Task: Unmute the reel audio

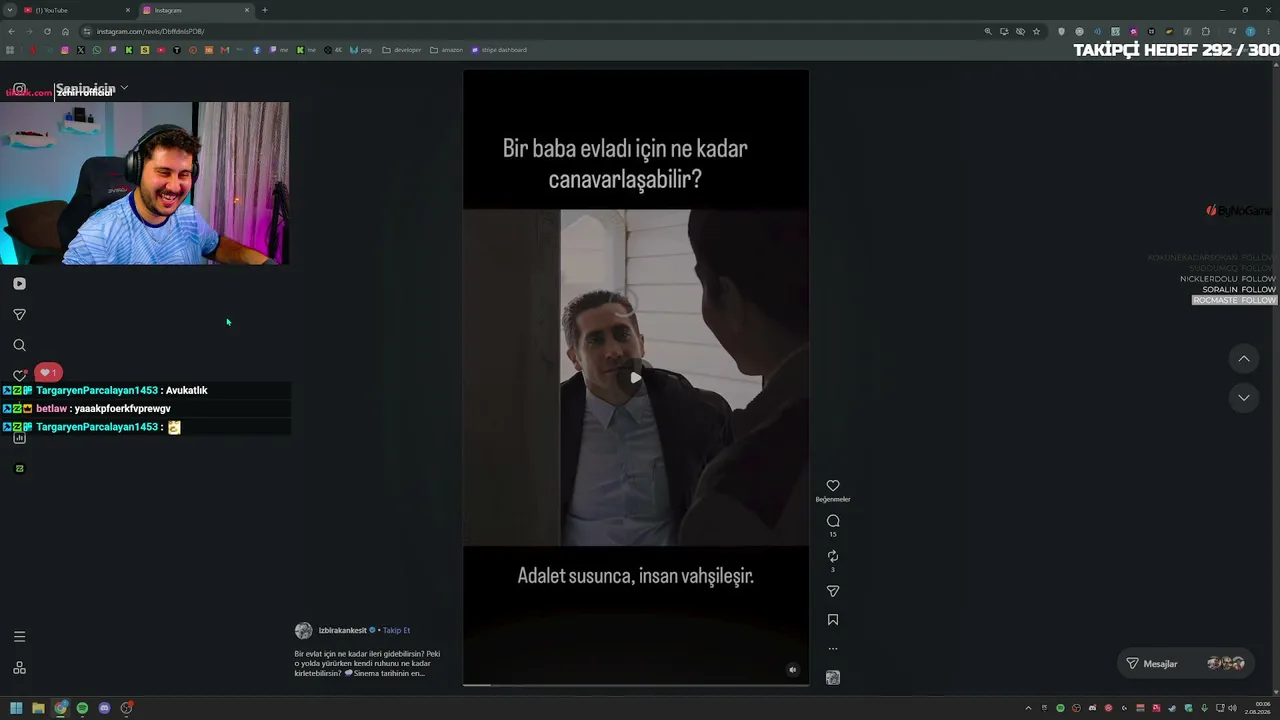Action: (793, 670)
